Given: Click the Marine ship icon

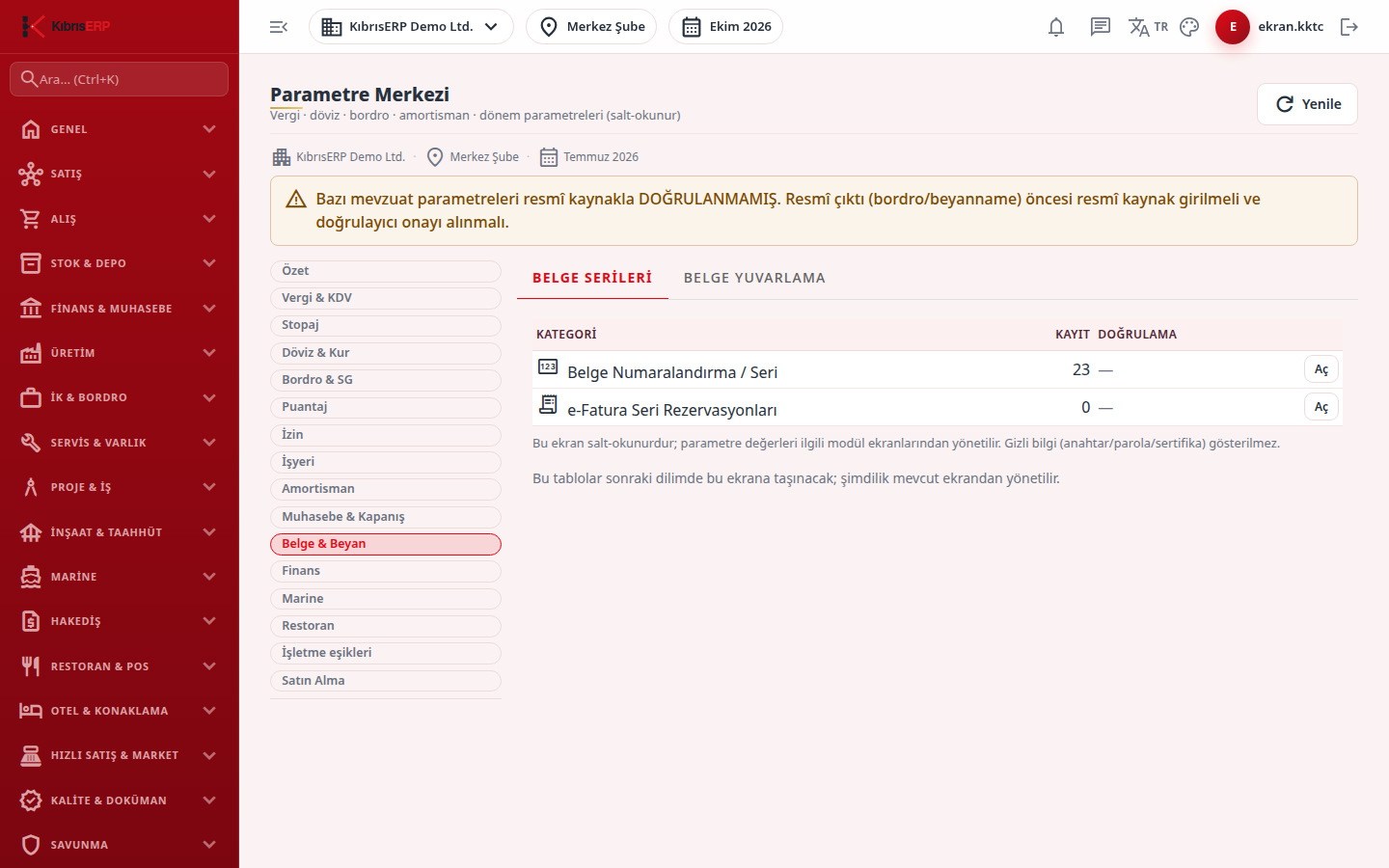Looking at the screenshot, I should (31, 577).
